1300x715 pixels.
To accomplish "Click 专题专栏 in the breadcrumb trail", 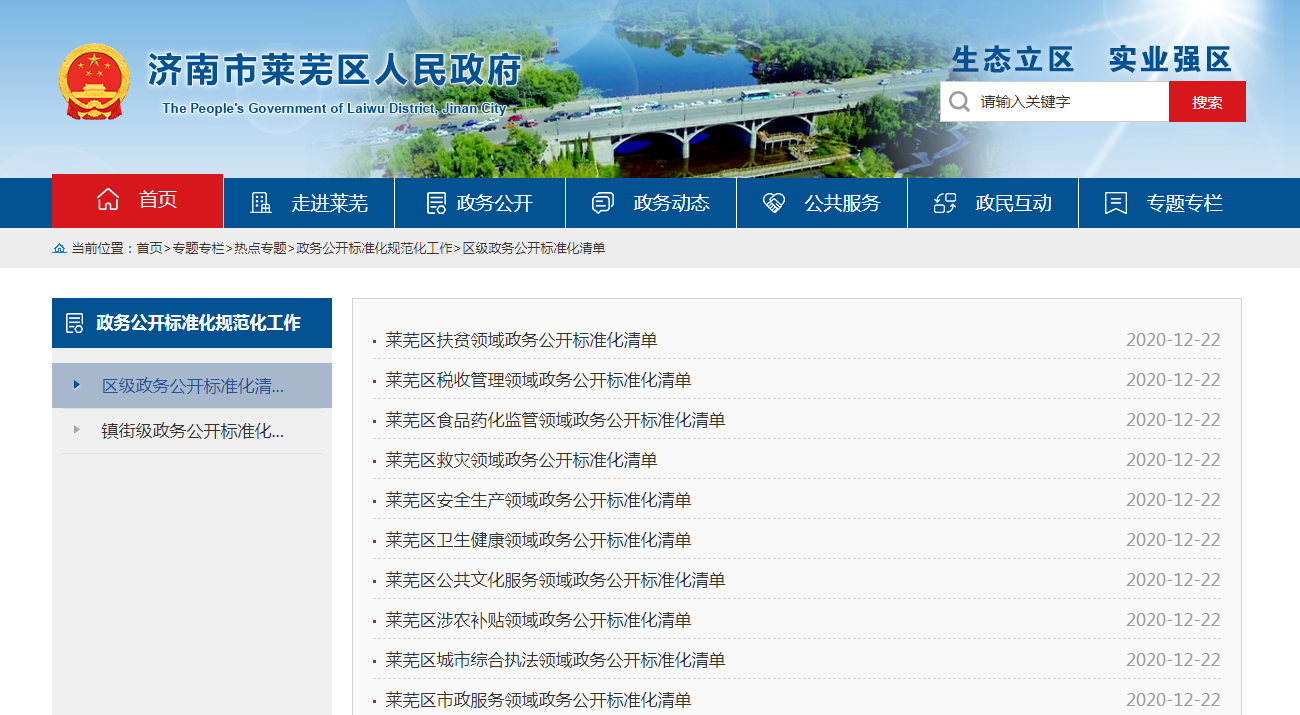I will pyautogui.click(x=198, y=248).
